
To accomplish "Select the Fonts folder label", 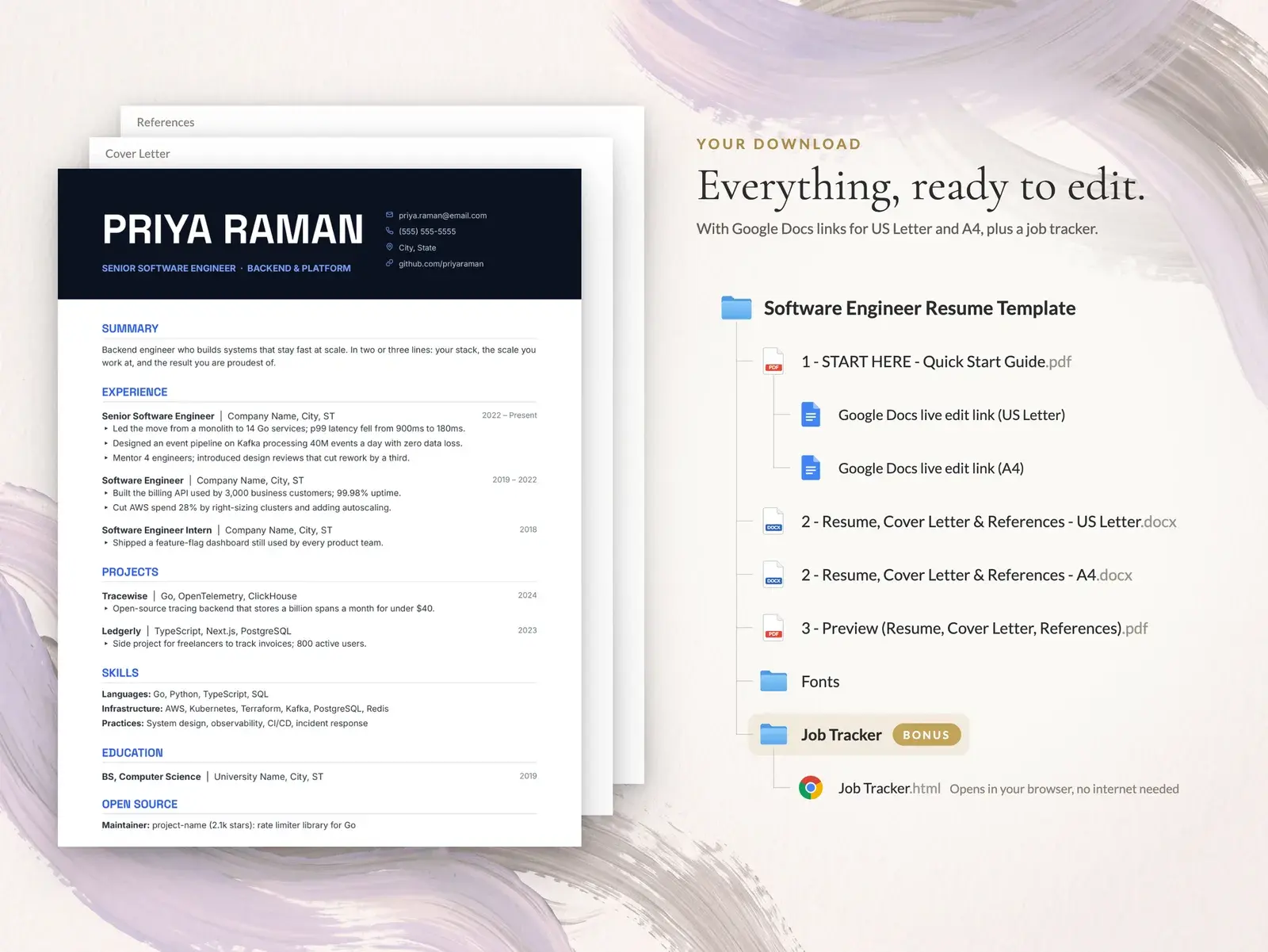I will [820, 682].
